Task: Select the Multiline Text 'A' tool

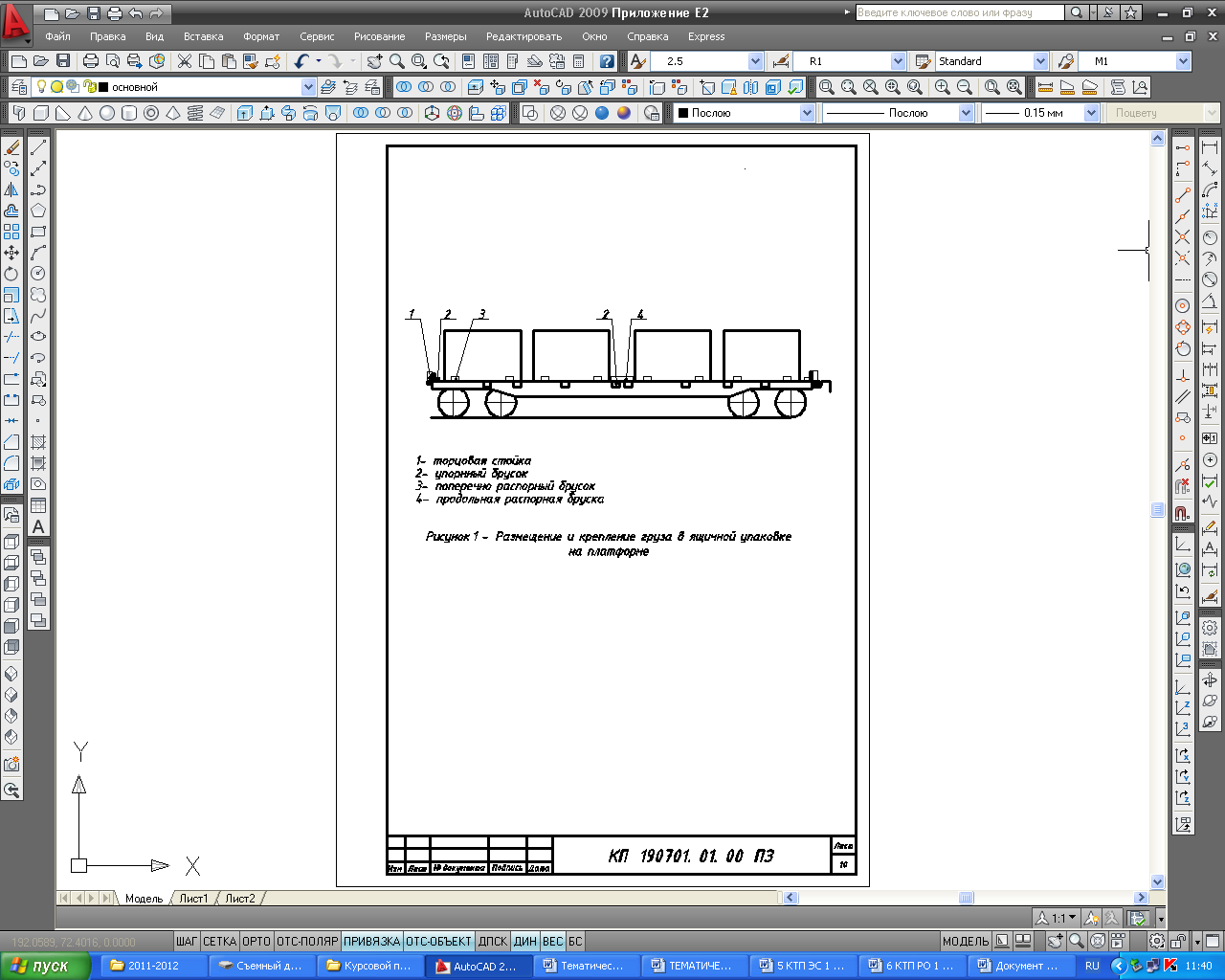Action: tap(38, 526)
